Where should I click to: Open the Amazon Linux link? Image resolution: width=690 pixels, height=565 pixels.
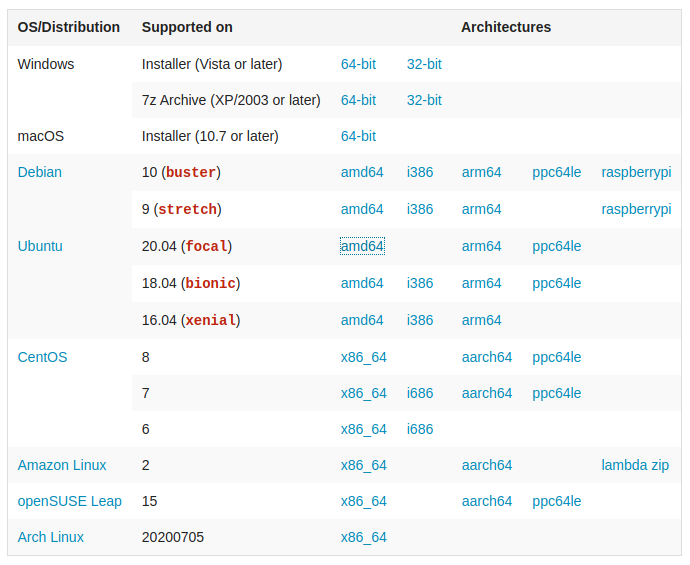pyautogui.click(x=62, y=465)
